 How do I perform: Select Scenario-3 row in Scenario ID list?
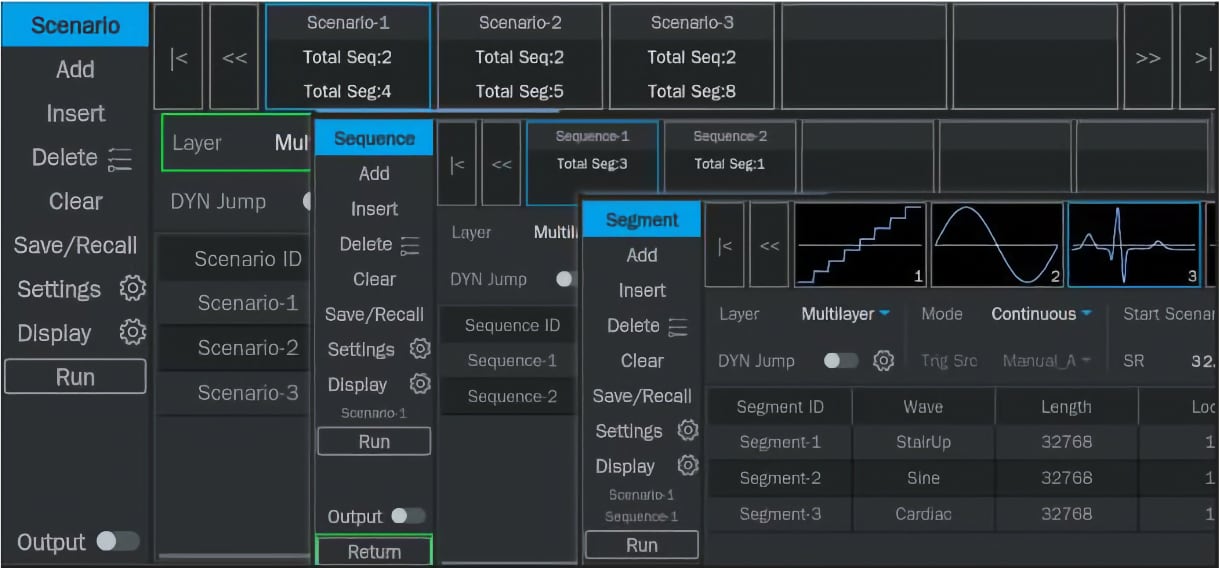[234, 393]
